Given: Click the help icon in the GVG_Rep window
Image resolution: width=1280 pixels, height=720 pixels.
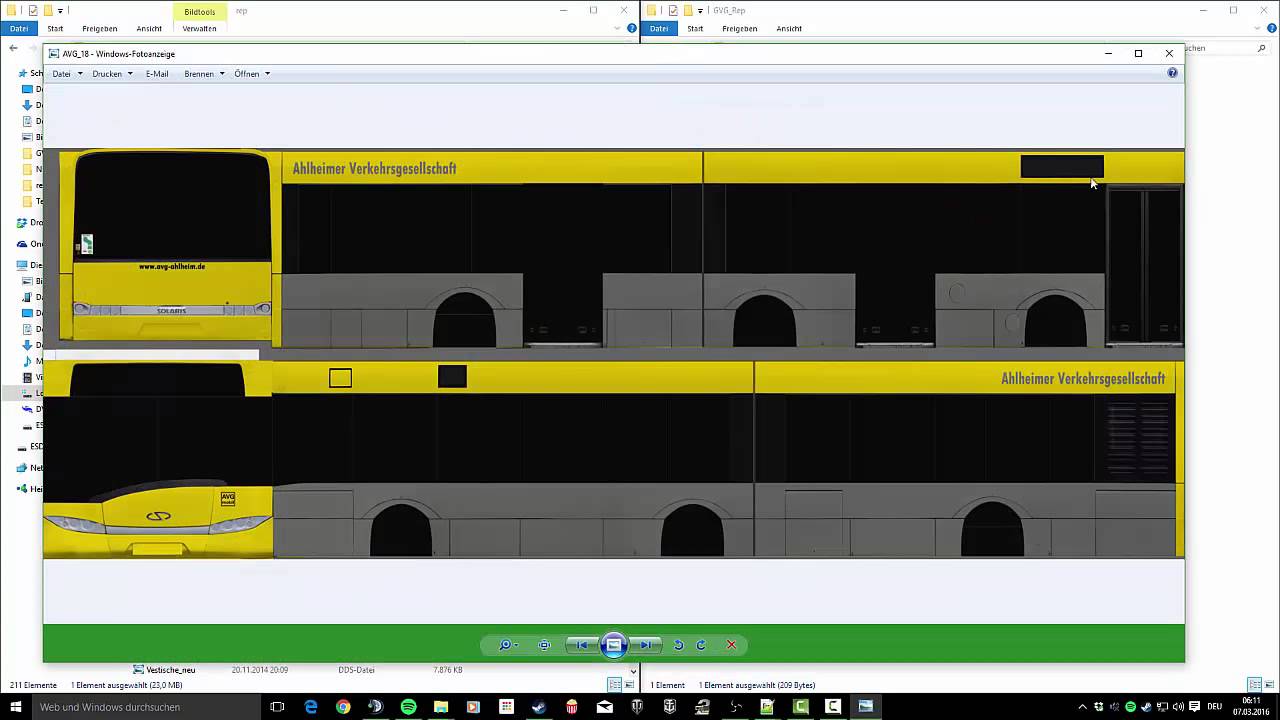Looking at the screenshot, I should (1270, 28).
